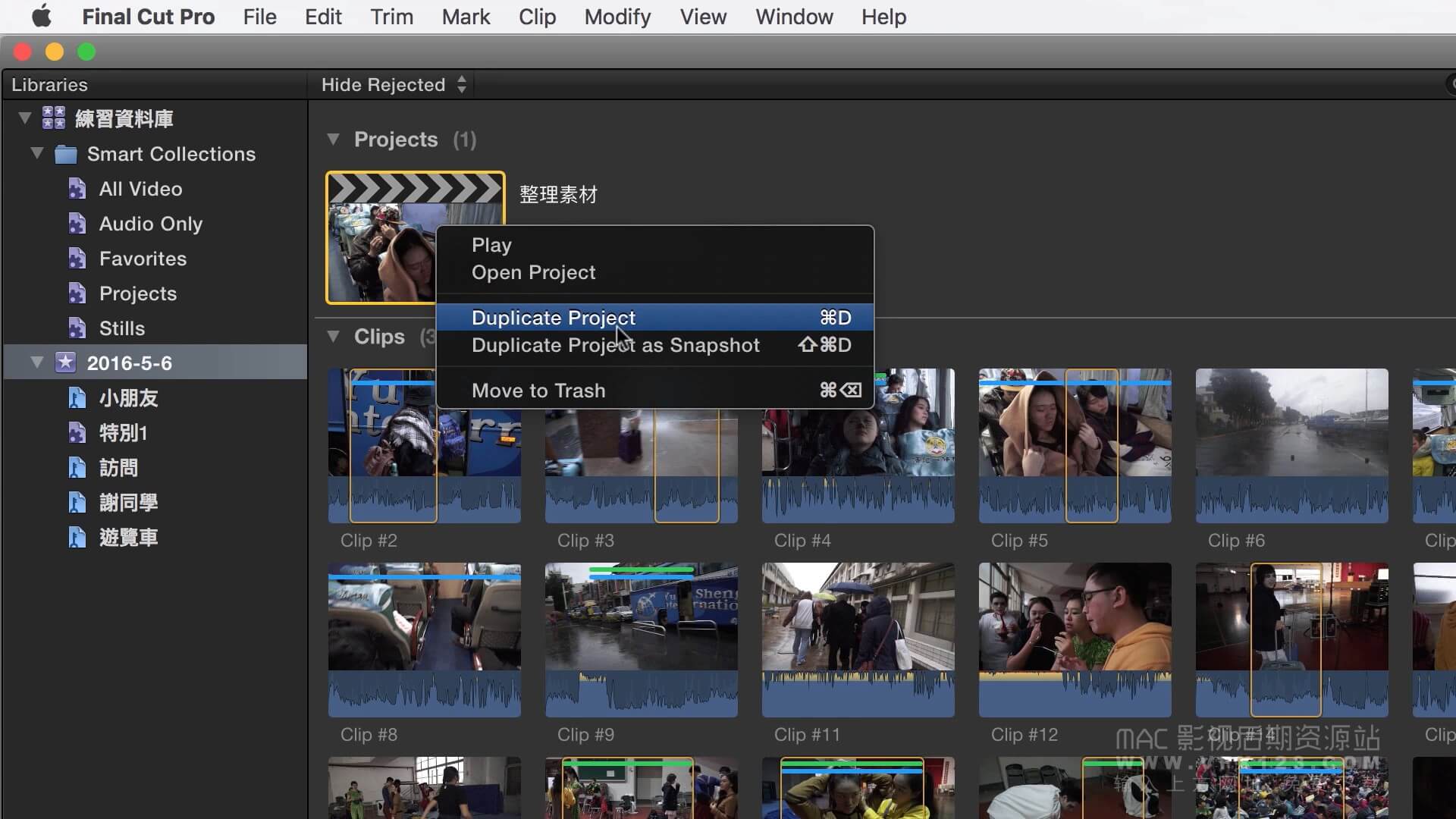Open the Clip menu
This screenshot has height=819, width=1456.
[x=537, y=17]
